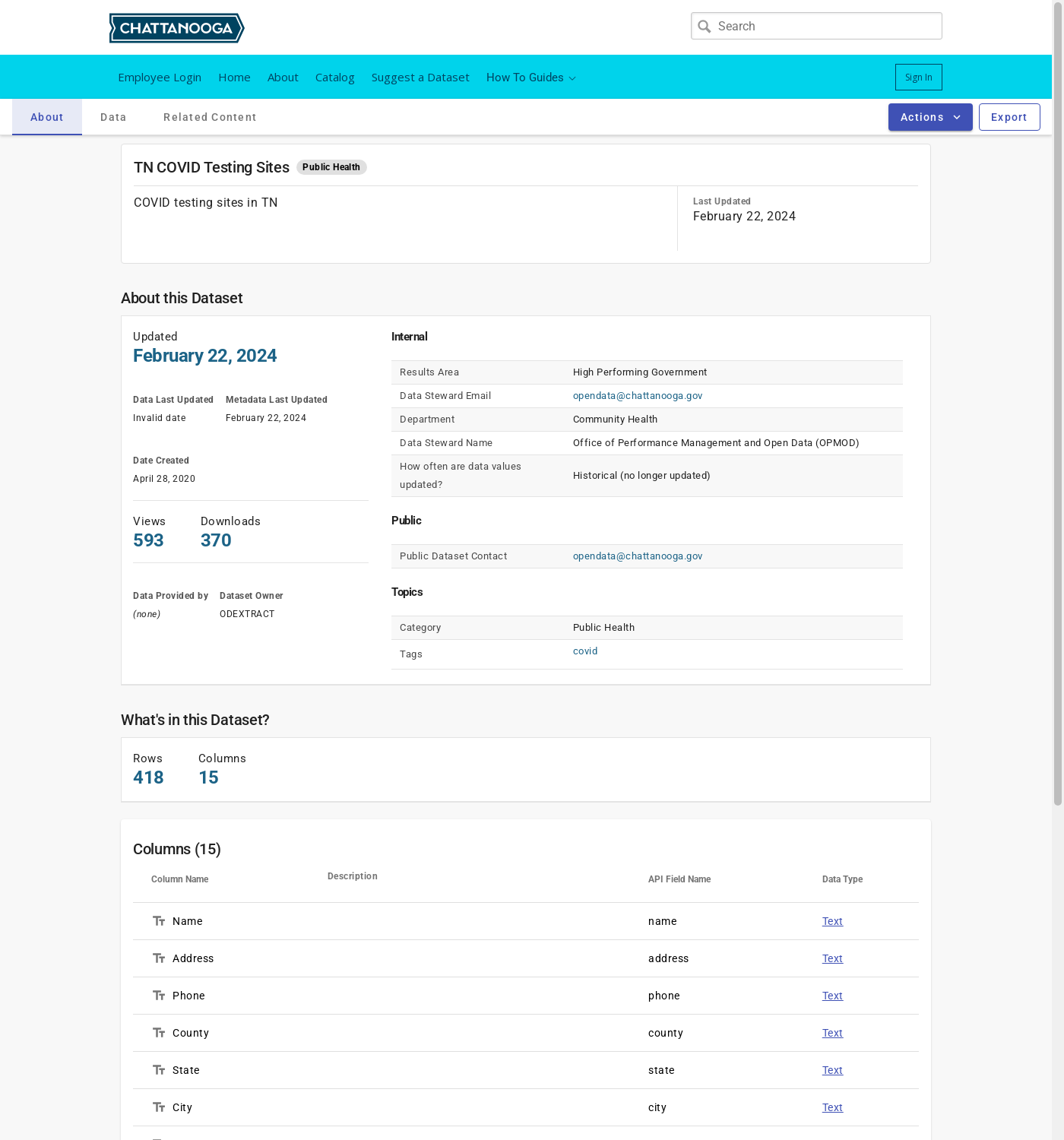Click the text type icon beside County
This screenshot has width=1064, height=1140.
(x=159, y=1033)
